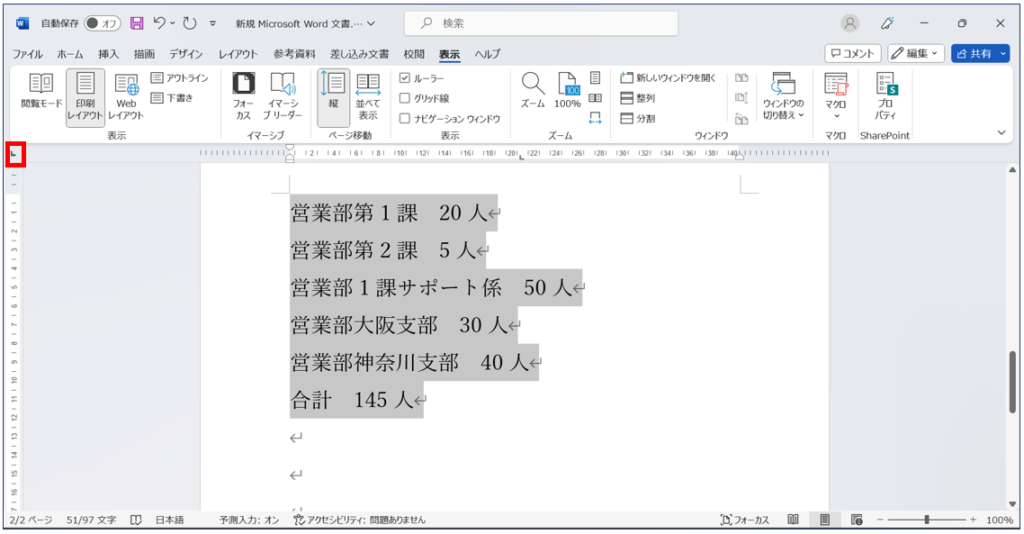1024x534 pixels.
Task: Launch the フォーカス mode icon
Action: [244, 97]
